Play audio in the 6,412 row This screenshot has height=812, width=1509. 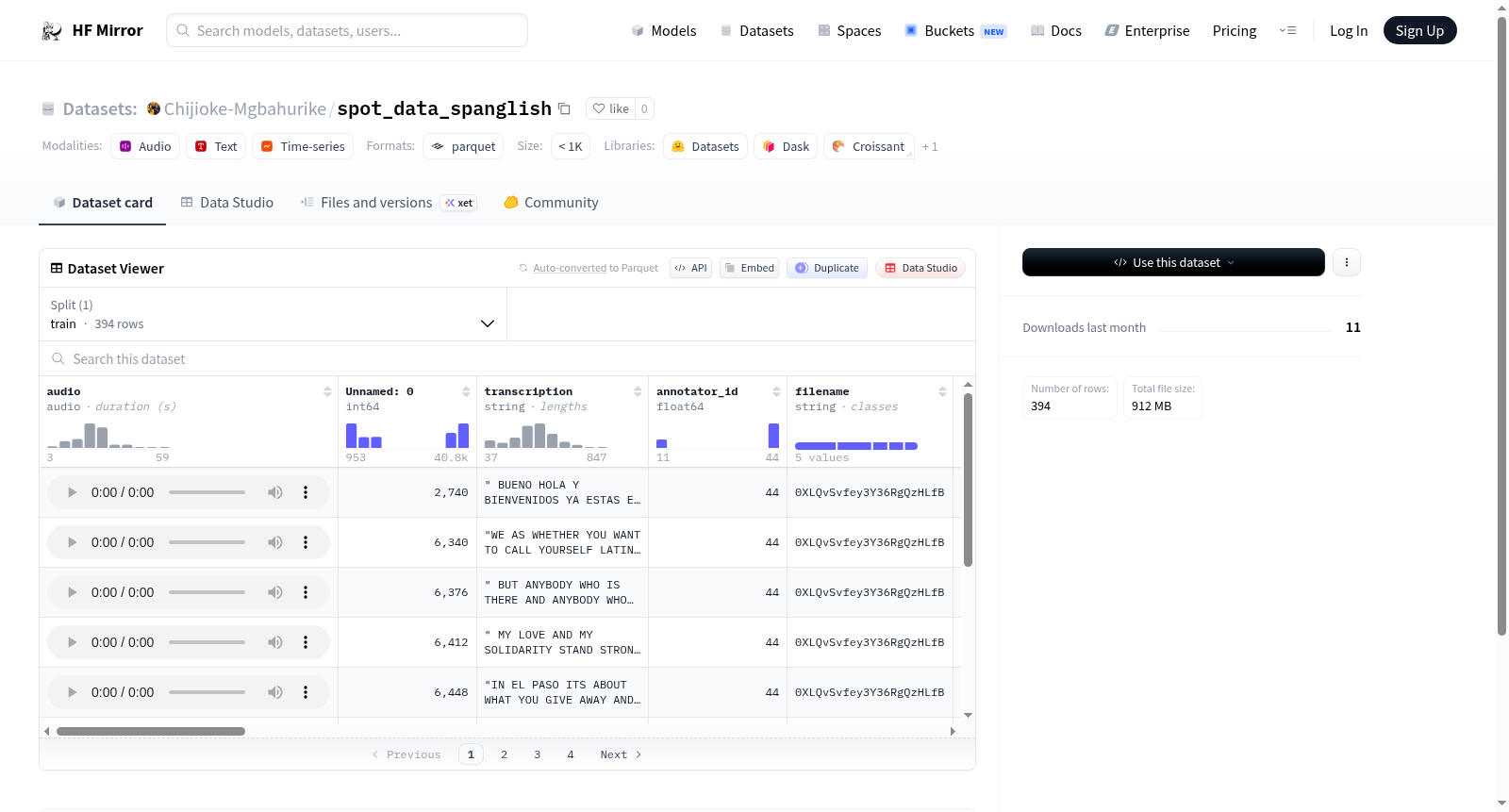click(x=72, y=642)
